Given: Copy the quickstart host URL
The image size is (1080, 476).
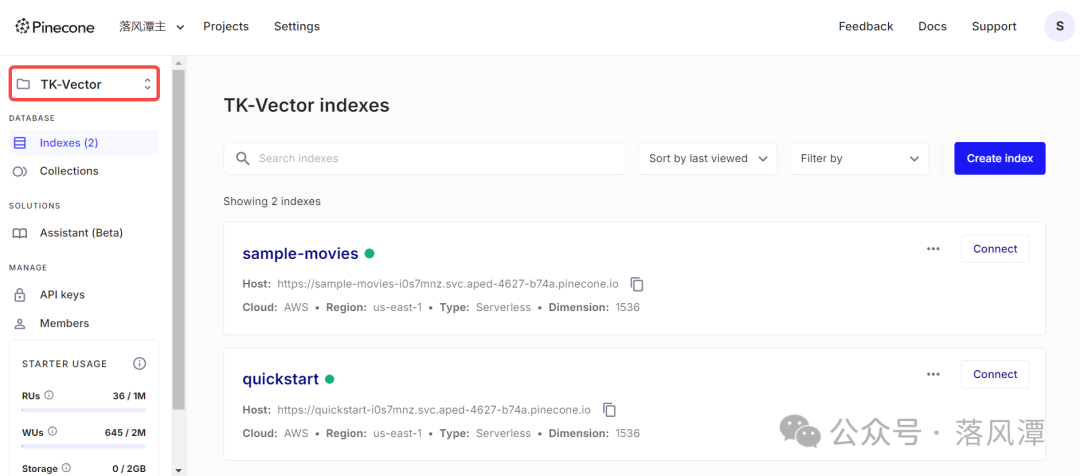Looking at the screenshot, I should click(609, 410).
